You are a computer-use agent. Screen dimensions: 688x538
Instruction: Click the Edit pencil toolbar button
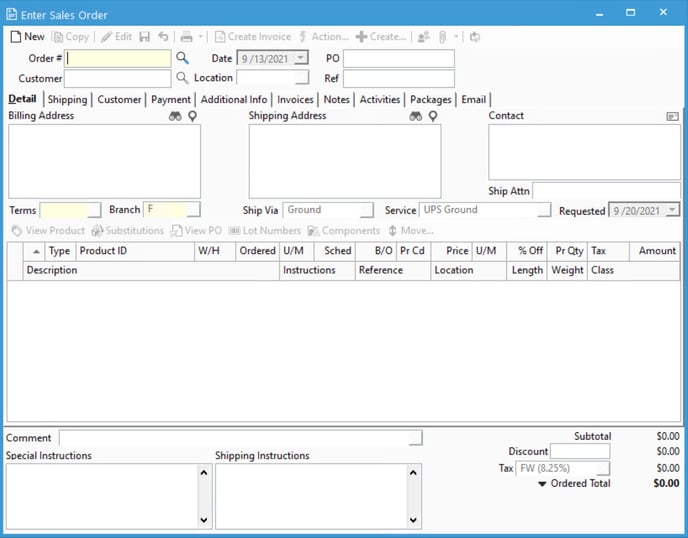(116, 37)
